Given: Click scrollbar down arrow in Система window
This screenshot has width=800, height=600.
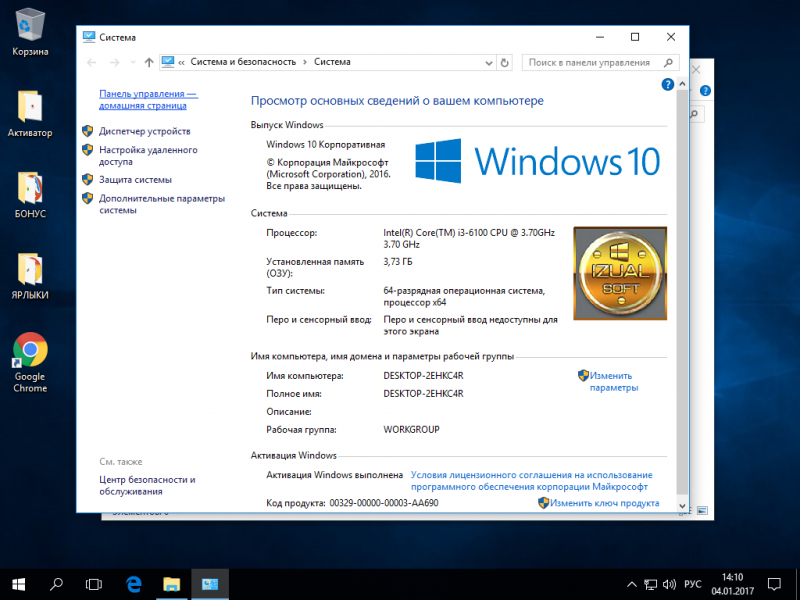Looking at the screenshot, I should pos(682,506).
